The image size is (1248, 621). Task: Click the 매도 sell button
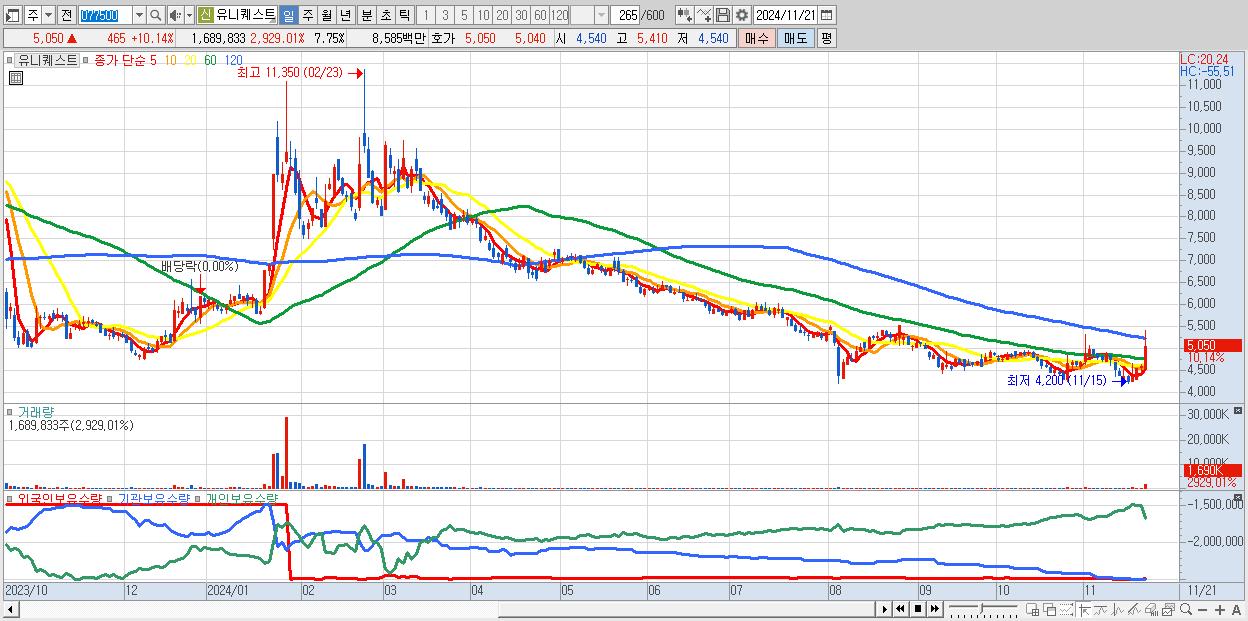tap(795, 38)
